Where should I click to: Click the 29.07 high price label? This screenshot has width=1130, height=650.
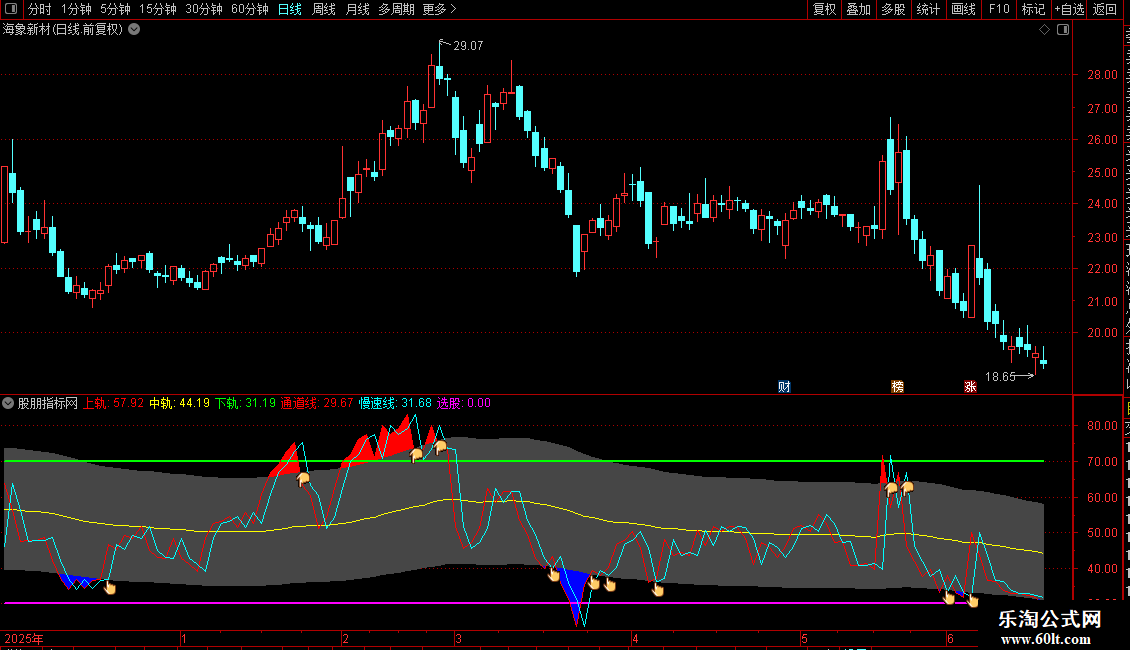point(468,45)
